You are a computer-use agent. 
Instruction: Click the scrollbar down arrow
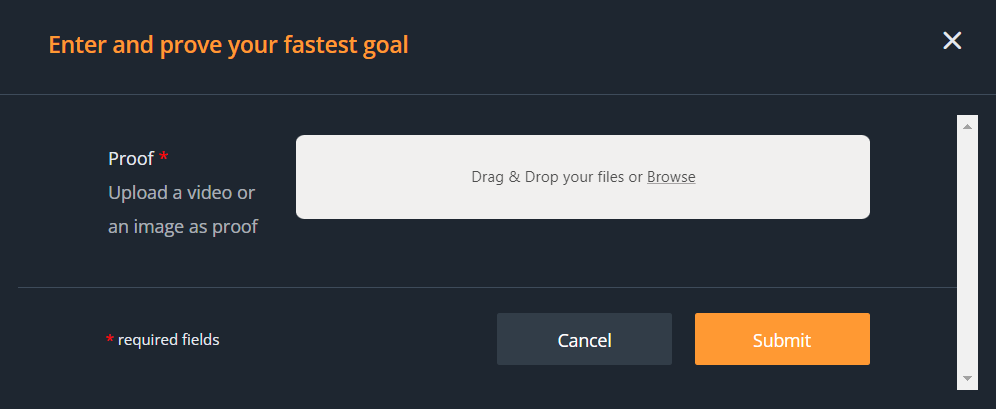pos(967,379)
